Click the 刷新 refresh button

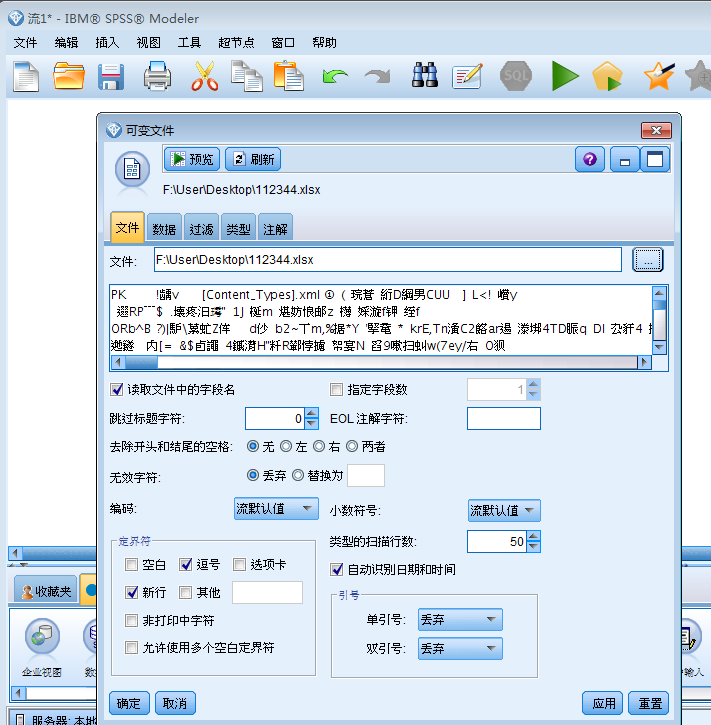click(253, 160)
